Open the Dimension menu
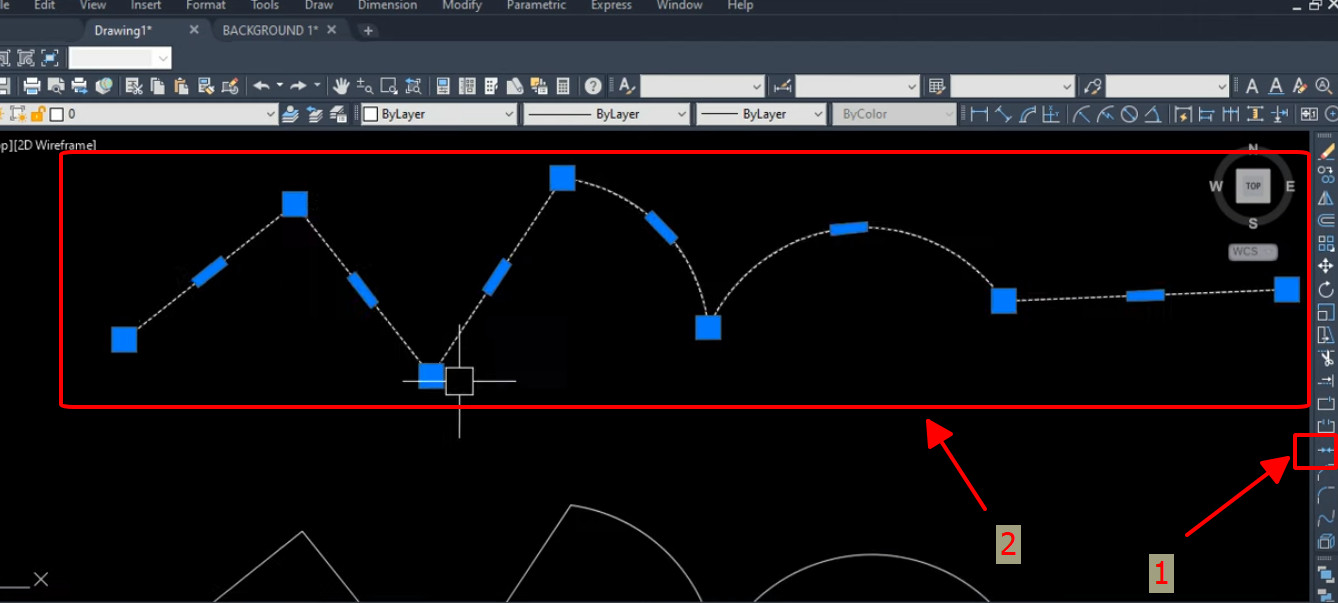Viewport: 1338px width, 603px height. (387, 5)
